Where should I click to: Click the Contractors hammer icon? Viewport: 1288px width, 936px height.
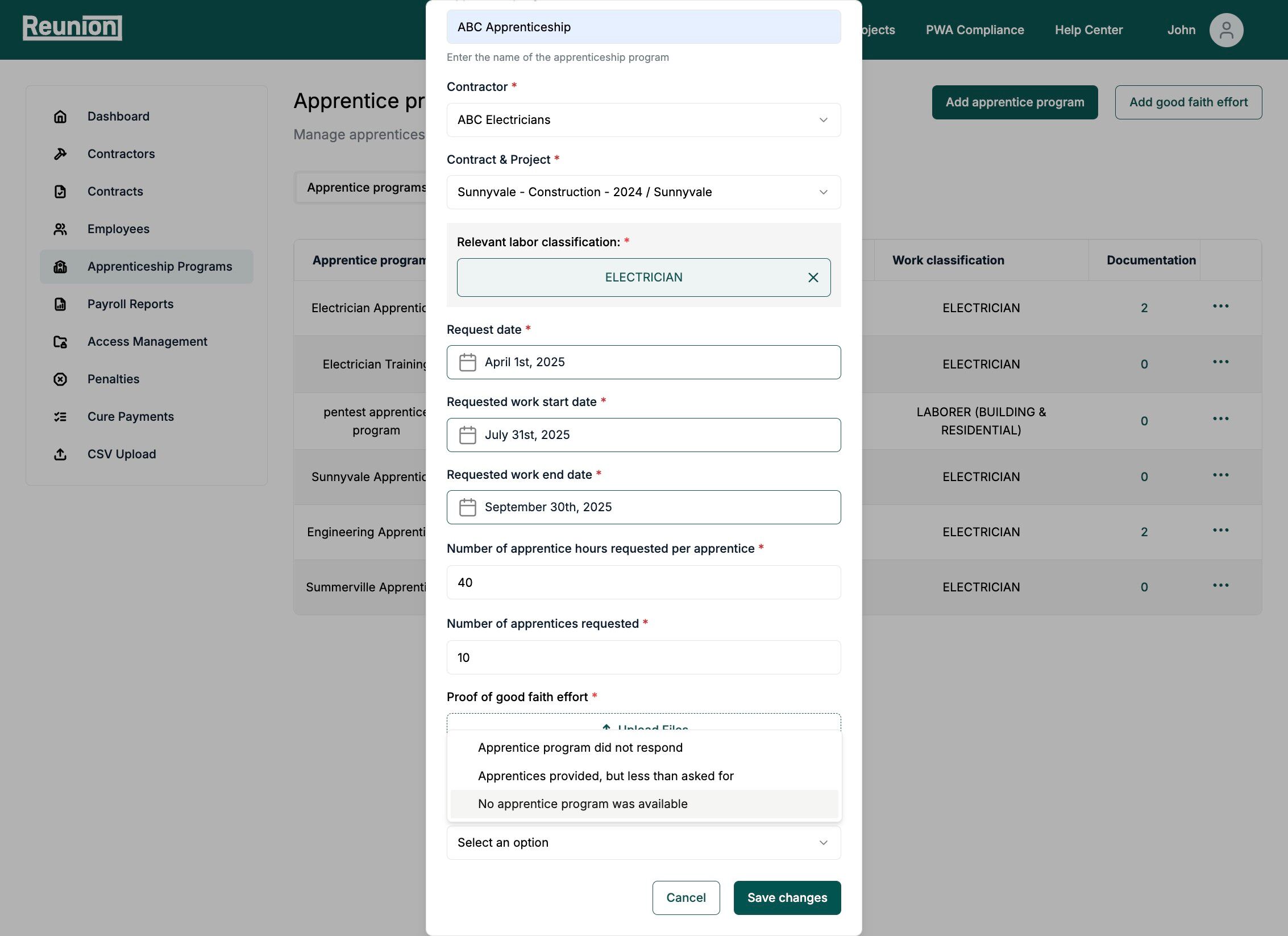pos(60,154)
